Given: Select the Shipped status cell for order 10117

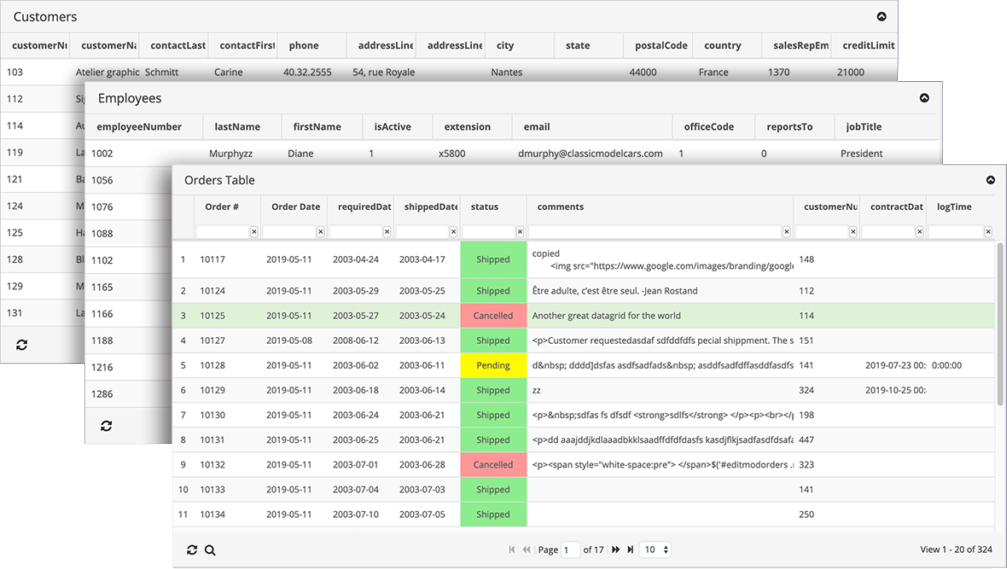Looking at the screenshot, I should 493,259.
